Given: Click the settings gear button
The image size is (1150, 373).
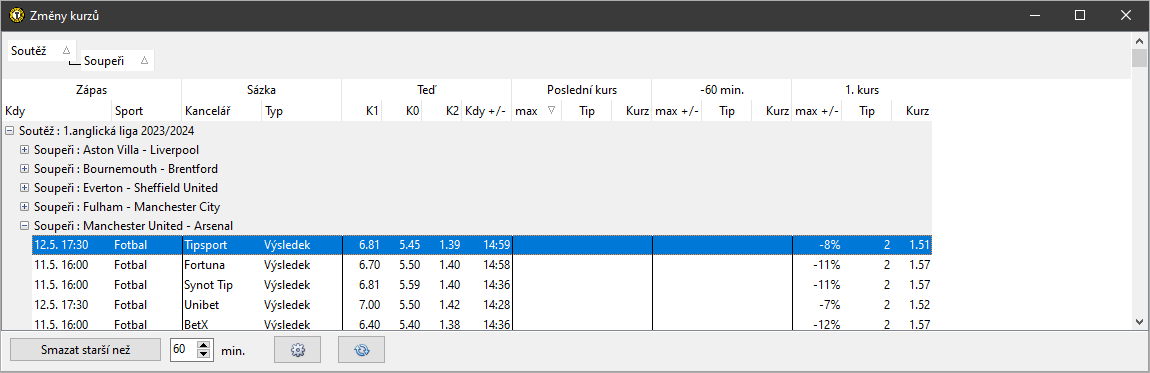Looking at the screenshot, I should pyautogui.click(x=297, y=350).
